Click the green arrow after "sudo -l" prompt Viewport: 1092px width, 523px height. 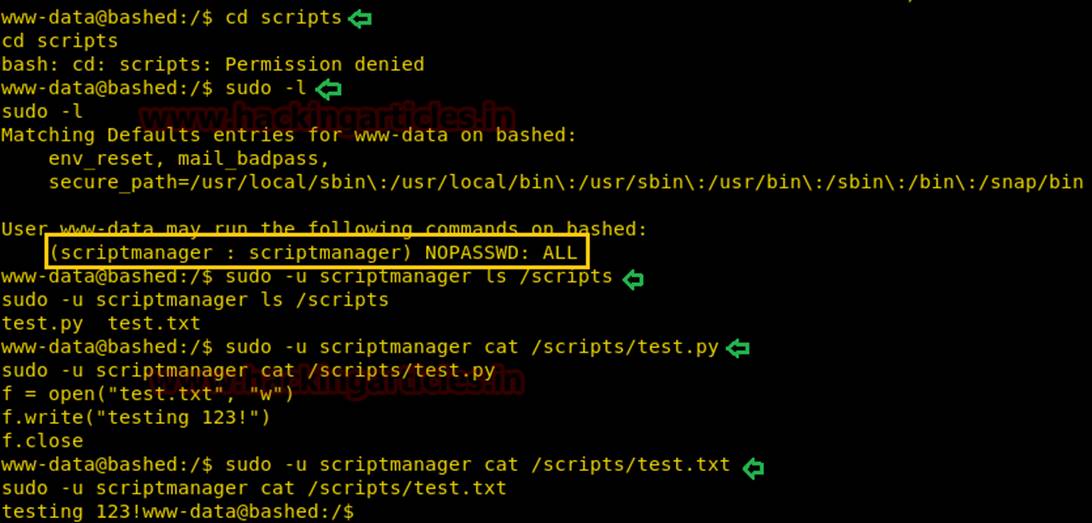(x=327, y=88)
